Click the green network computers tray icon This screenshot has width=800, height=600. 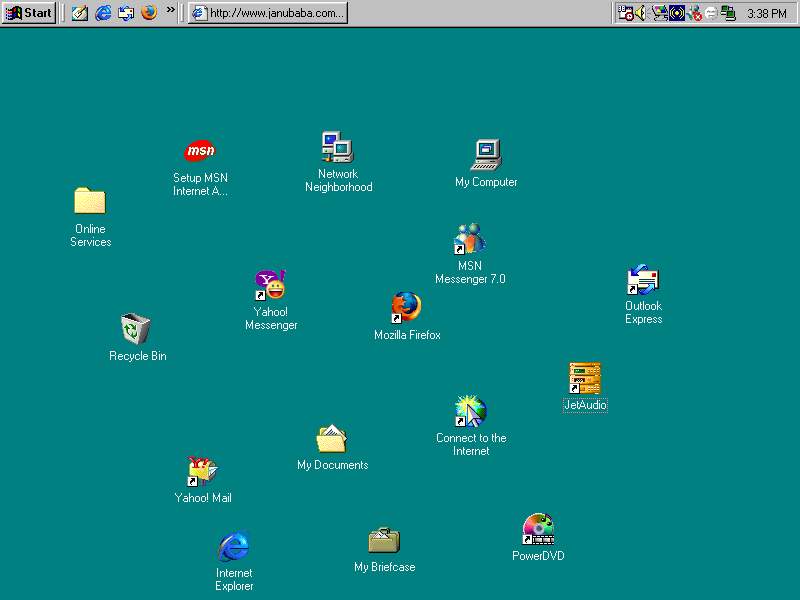tap(728, 13)
